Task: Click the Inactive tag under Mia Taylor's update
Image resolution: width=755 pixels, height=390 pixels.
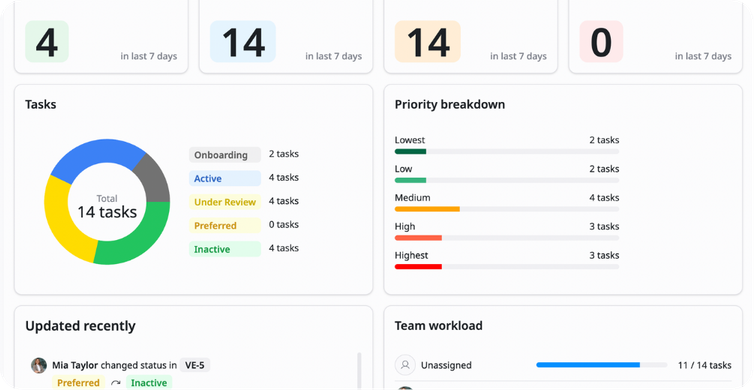Action: click(149, 383)
